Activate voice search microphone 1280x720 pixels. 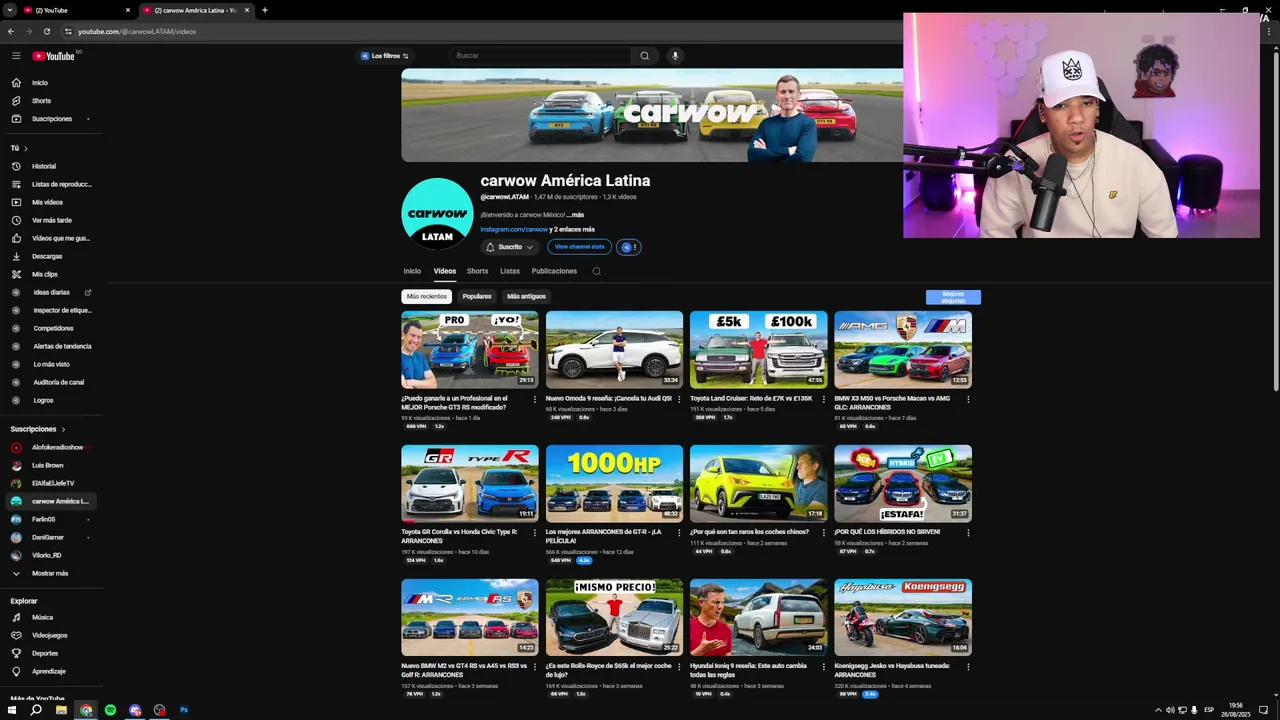point(675,56)
